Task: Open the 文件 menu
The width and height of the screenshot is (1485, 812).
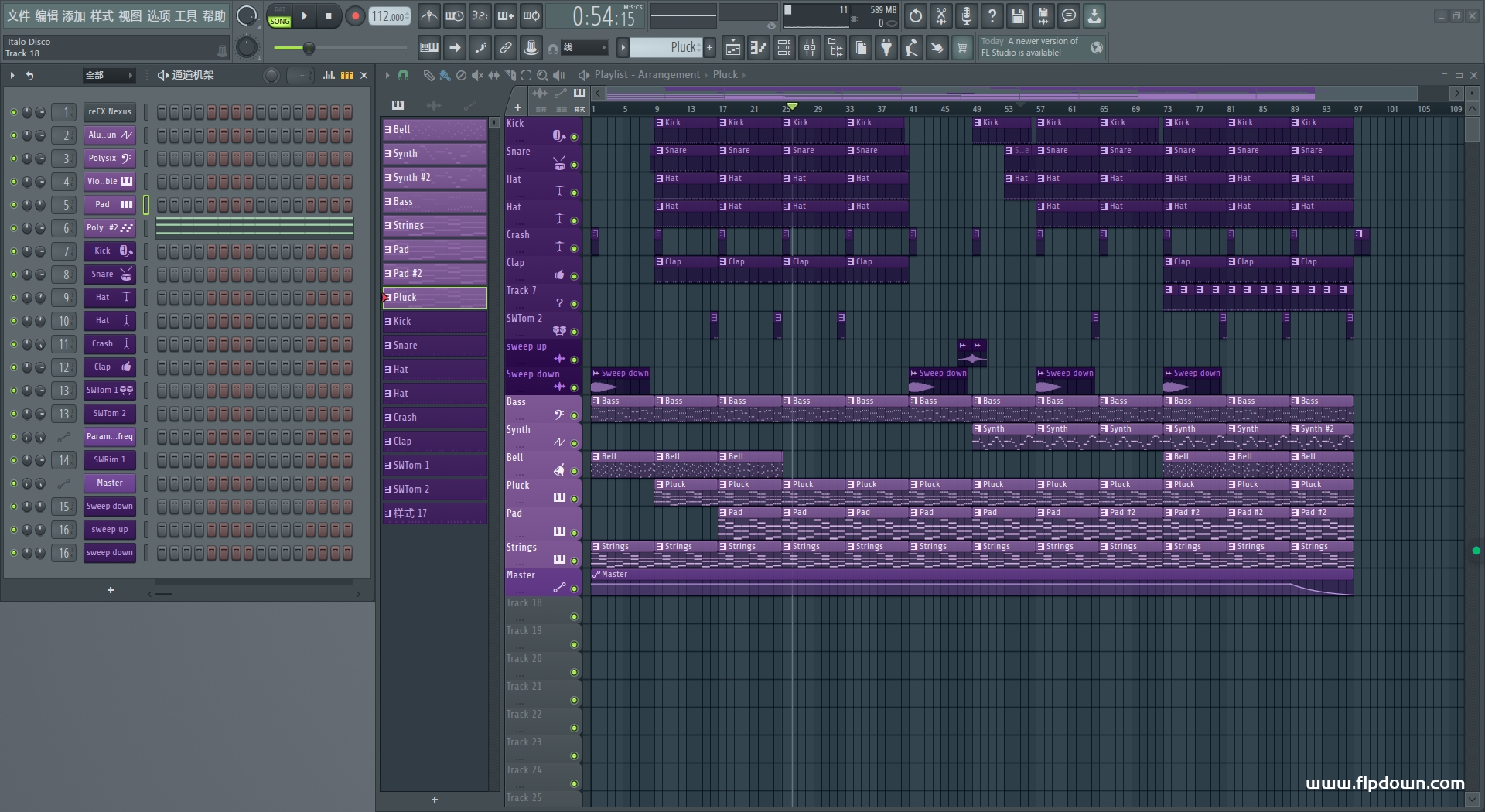Action: click(18, 15)
